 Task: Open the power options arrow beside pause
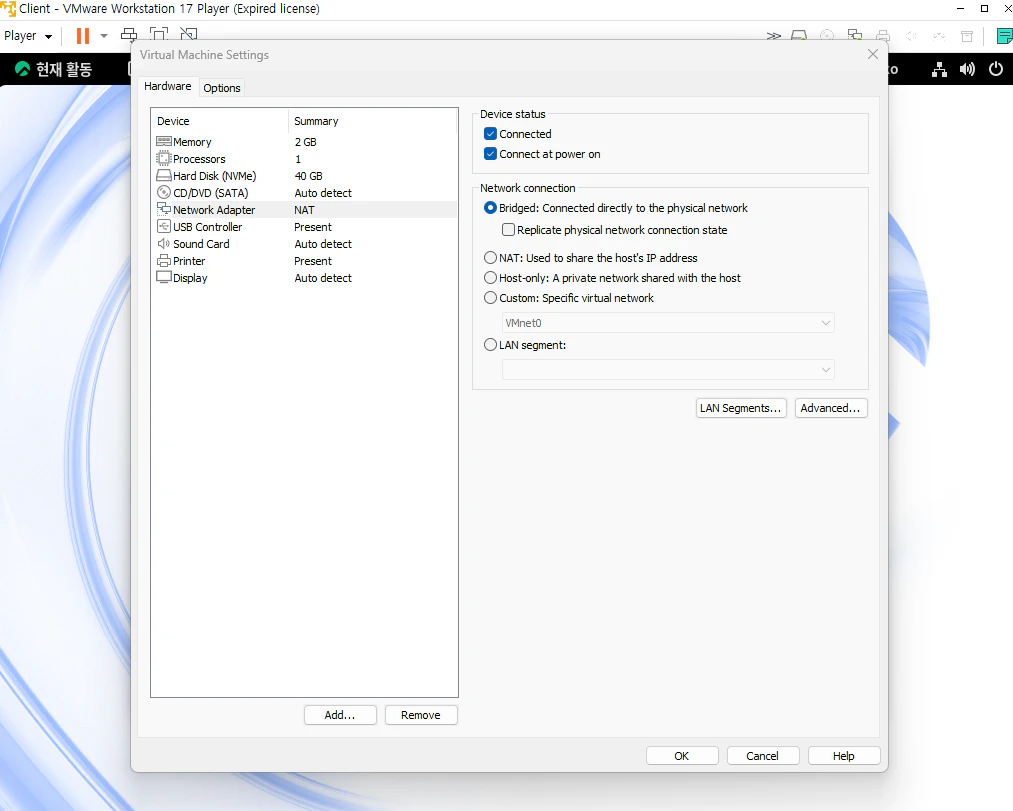[104, 36]
